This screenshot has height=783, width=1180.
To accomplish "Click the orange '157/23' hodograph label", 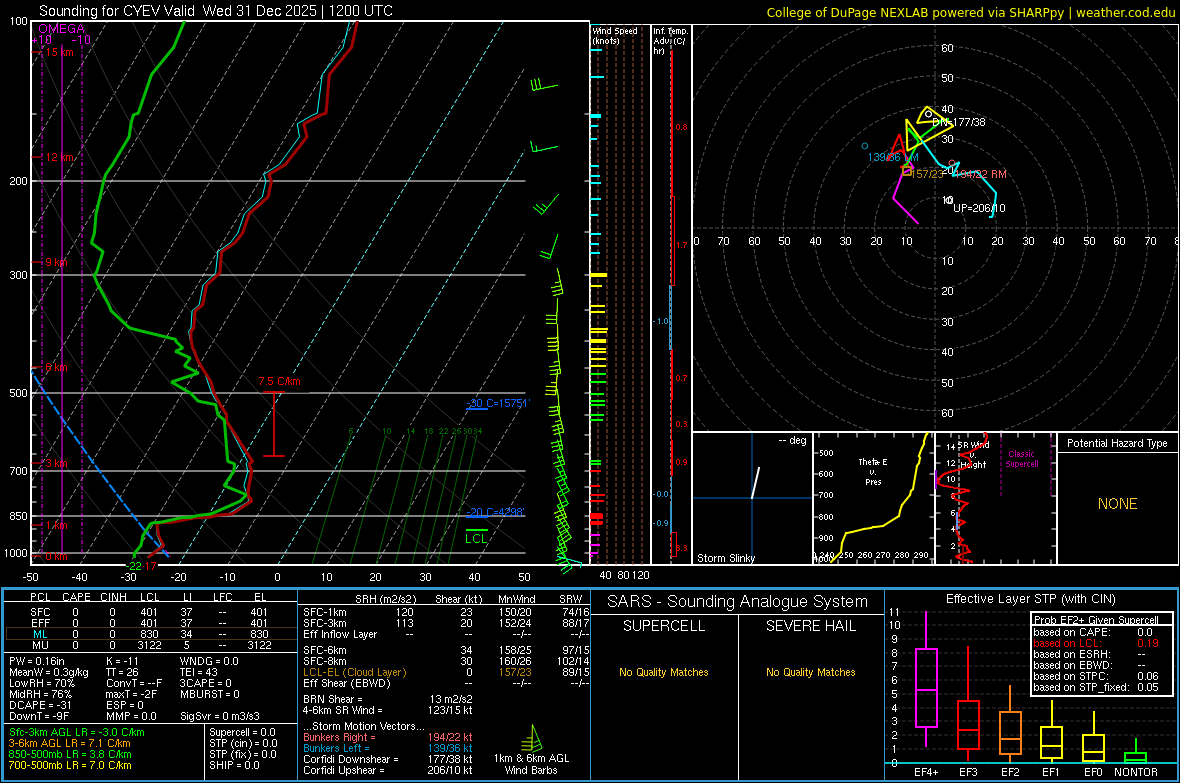I will pos(927,174).
